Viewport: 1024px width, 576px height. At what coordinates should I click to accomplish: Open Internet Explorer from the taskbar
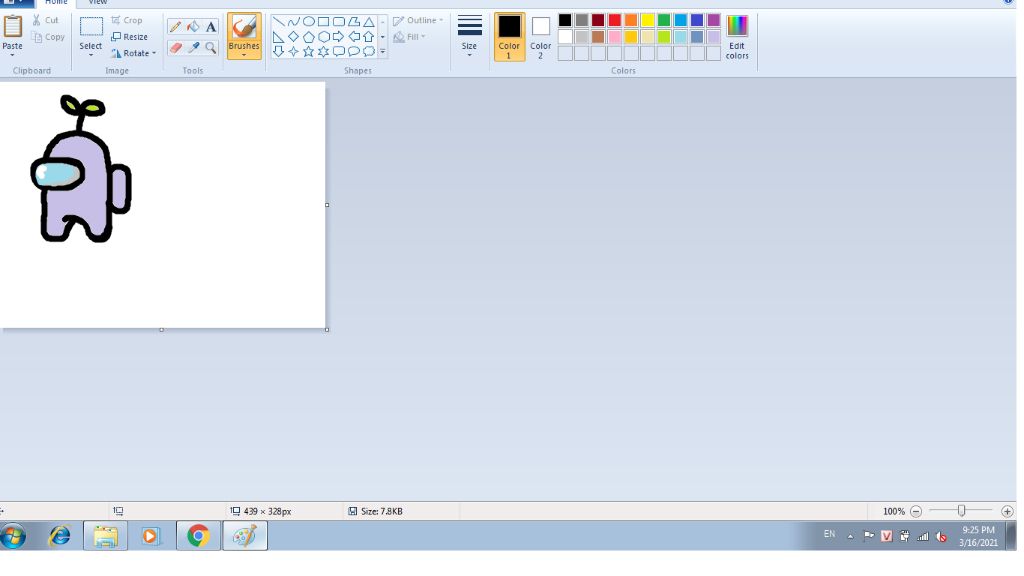[x=59, y=536]
